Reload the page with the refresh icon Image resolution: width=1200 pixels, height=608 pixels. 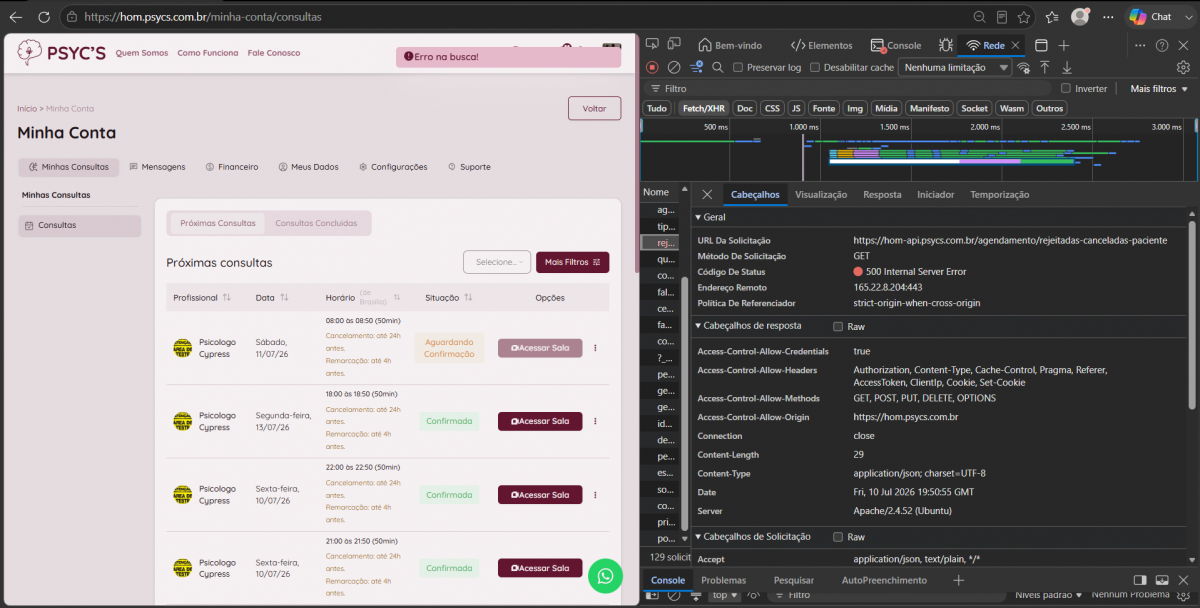(x=46, y=17)
